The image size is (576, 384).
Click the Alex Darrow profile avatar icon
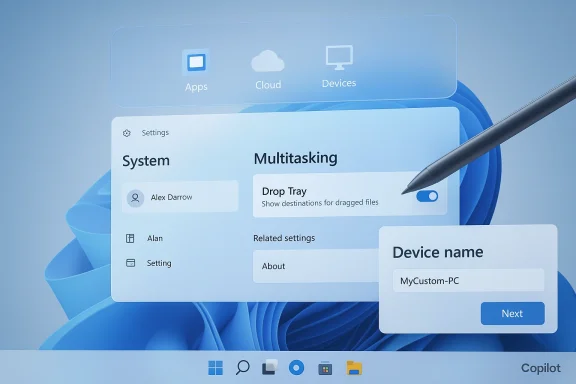tap(135, 198)
